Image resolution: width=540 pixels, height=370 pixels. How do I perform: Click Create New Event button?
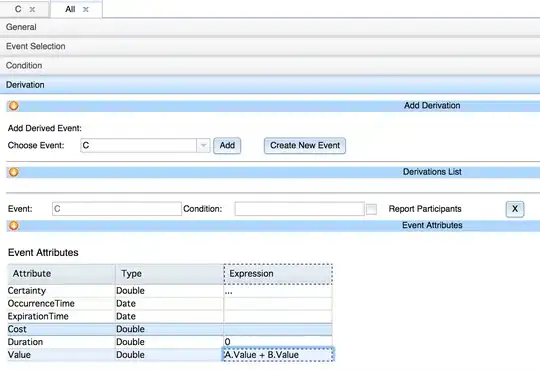point(305,145)
